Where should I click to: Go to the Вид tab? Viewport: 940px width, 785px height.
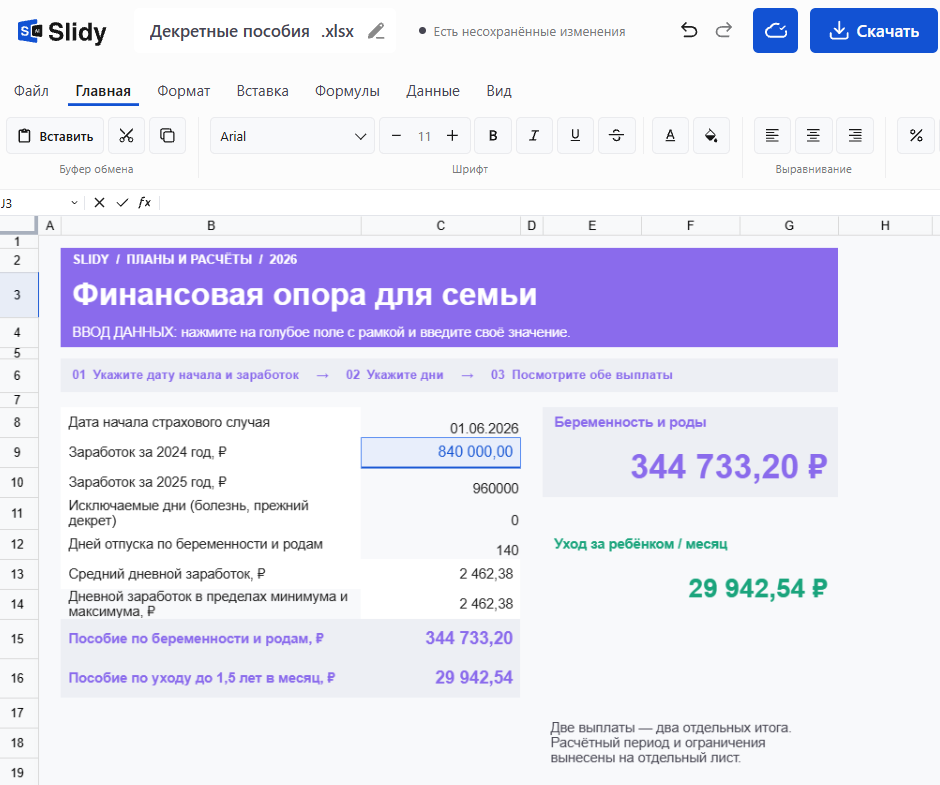[499, 91]
